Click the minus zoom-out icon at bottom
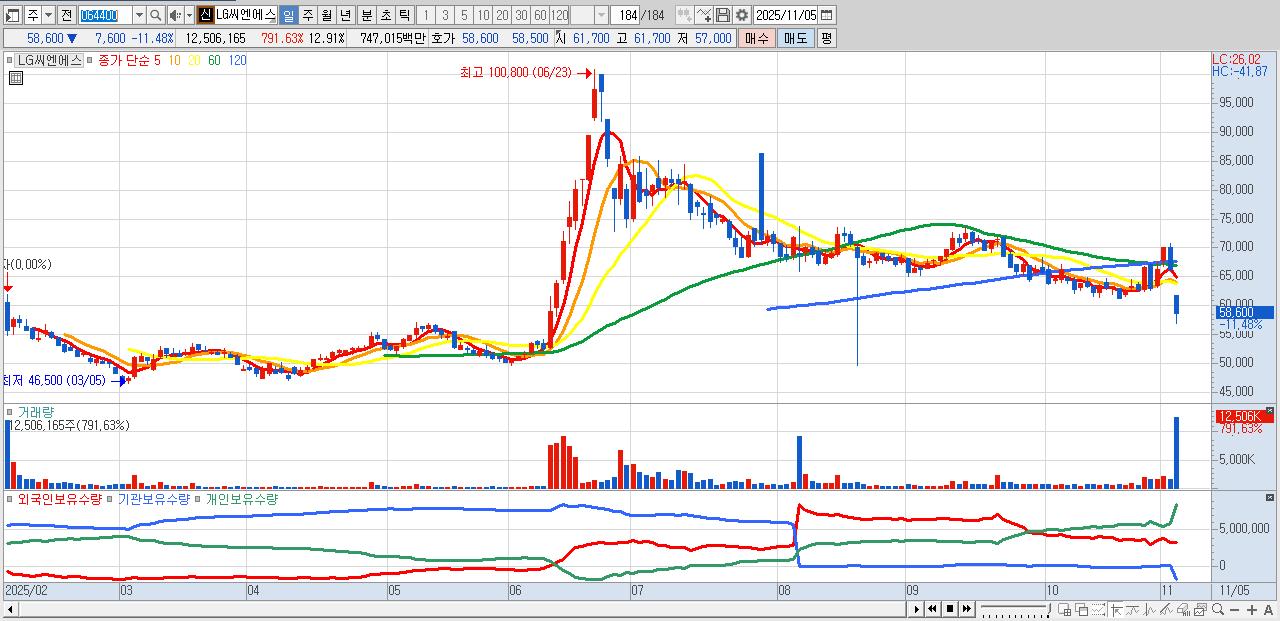Image resolution: width=1280 pixels, height=621 pixels. 1235,610
